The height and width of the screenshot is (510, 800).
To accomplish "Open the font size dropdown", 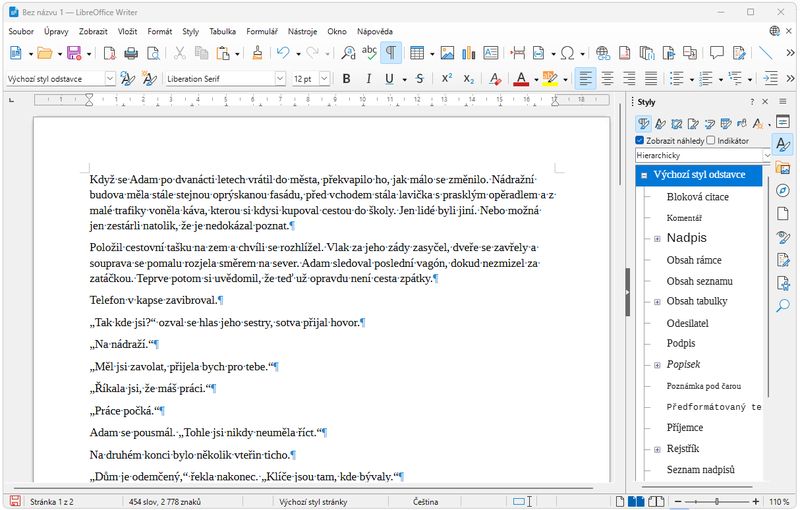I will 324,79.
